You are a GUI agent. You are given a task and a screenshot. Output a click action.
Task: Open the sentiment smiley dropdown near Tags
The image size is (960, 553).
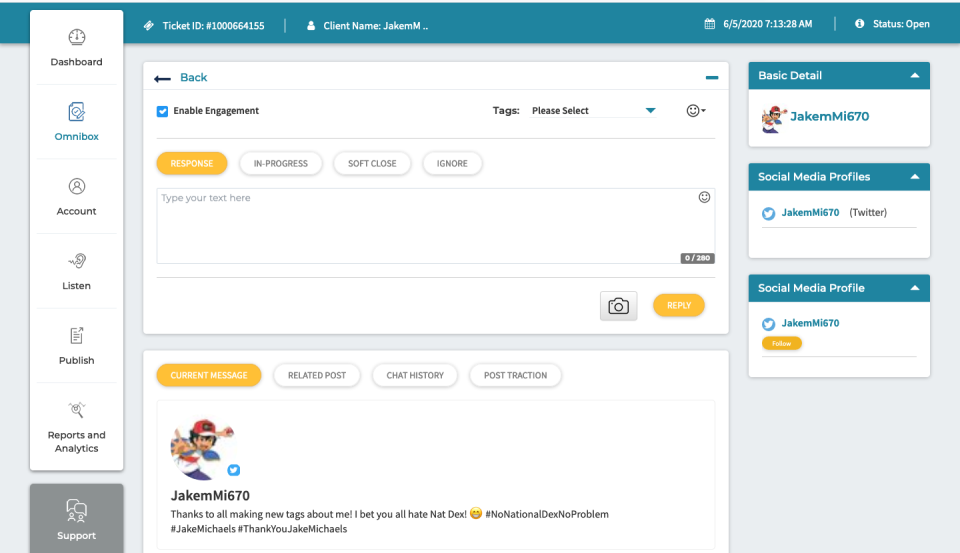click(x=696, y=111)
